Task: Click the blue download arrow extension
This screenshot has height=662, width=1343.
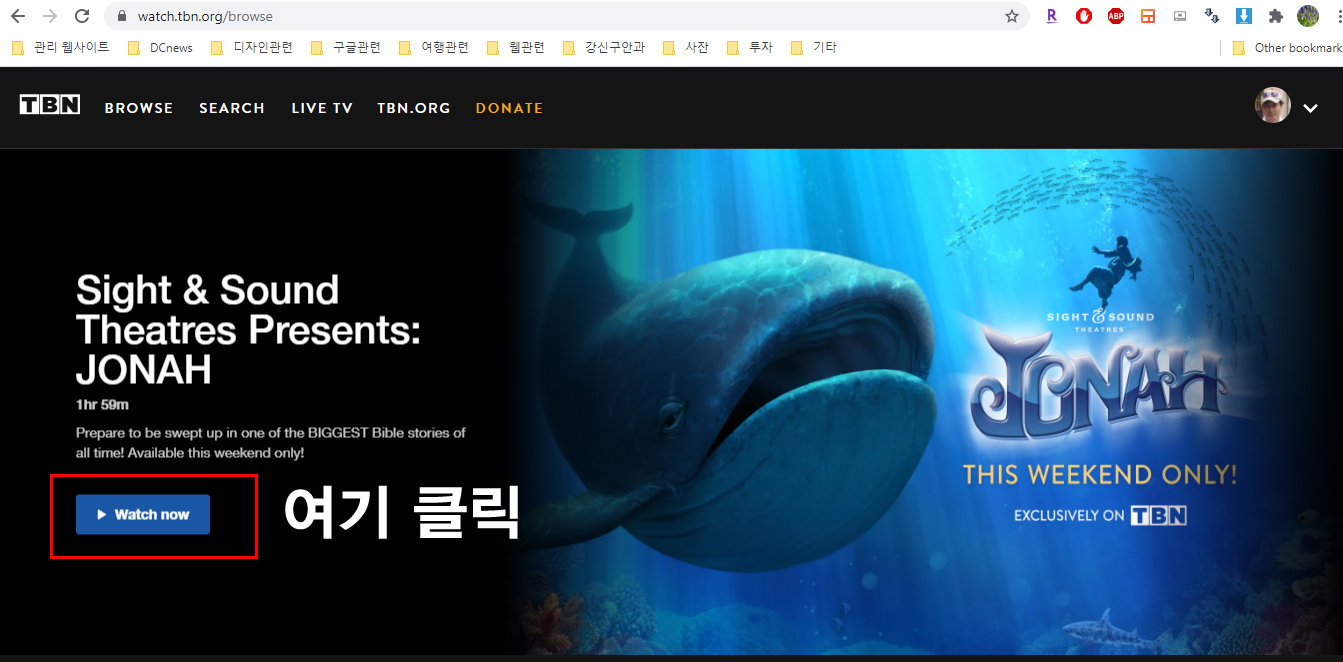Action: click(1244, 16)
